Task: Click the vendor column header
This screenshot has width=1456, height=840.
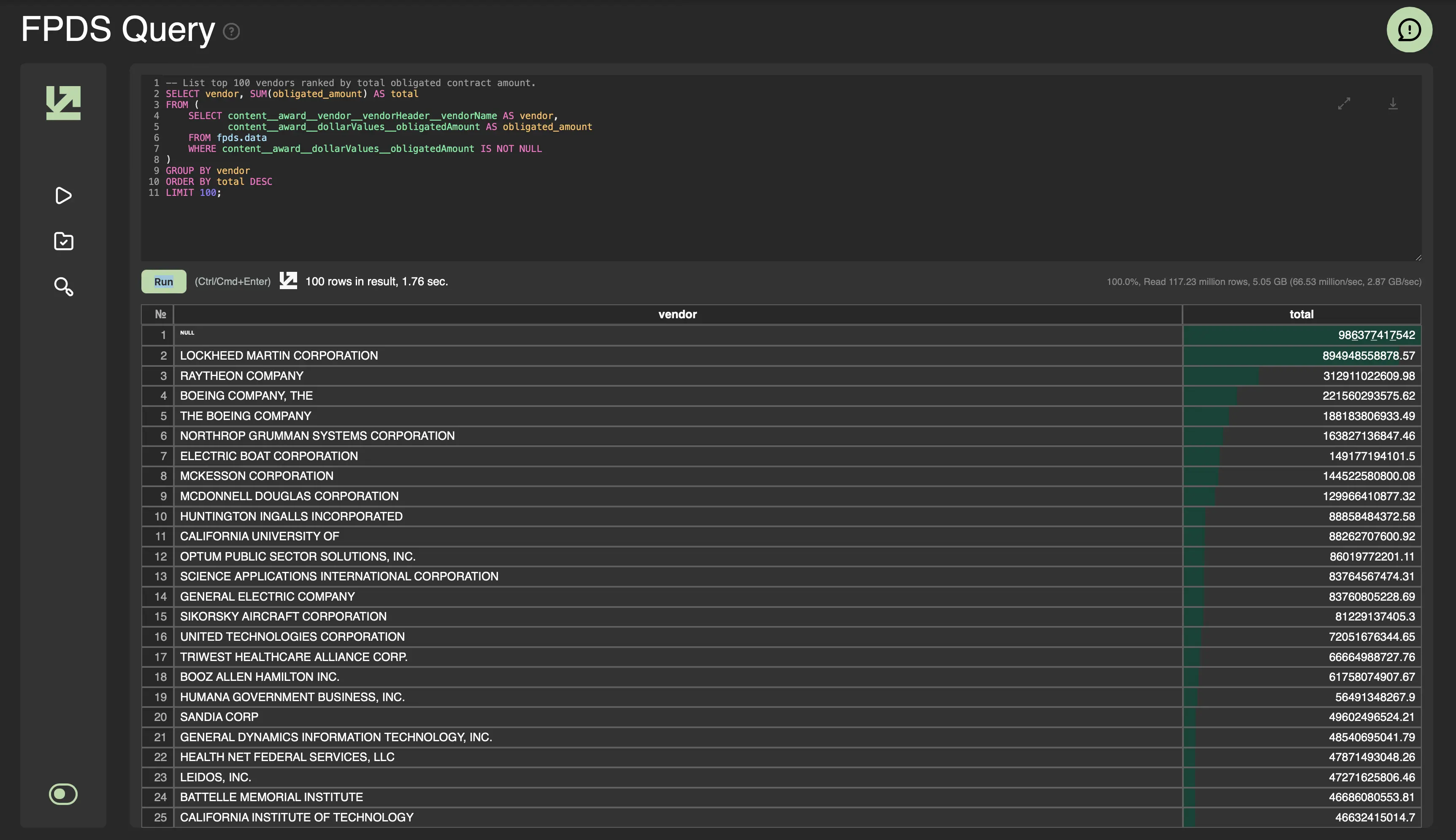Action: pos(677,314)
